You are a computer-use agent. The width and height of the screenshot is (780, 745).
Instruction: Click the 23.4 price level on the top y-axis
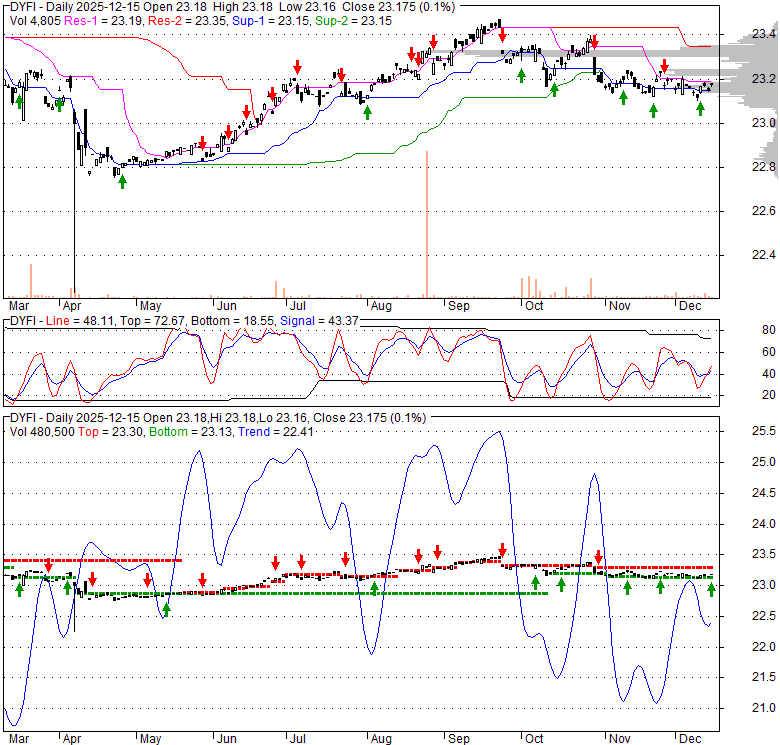point(765,34)
